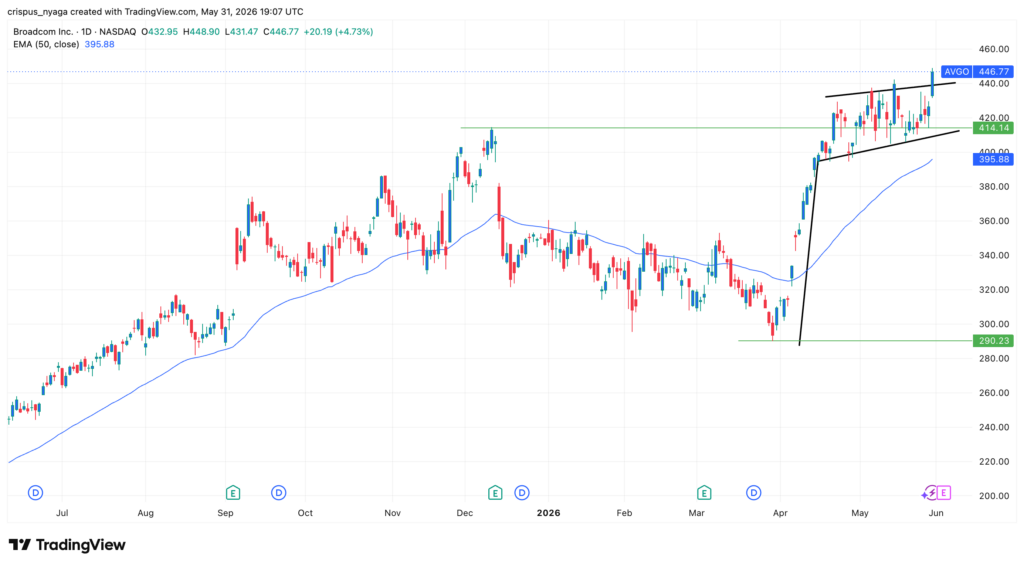This screenshot has width=1024, height=567.
Task: Click the open value O432.95
Action: (159, 31)
